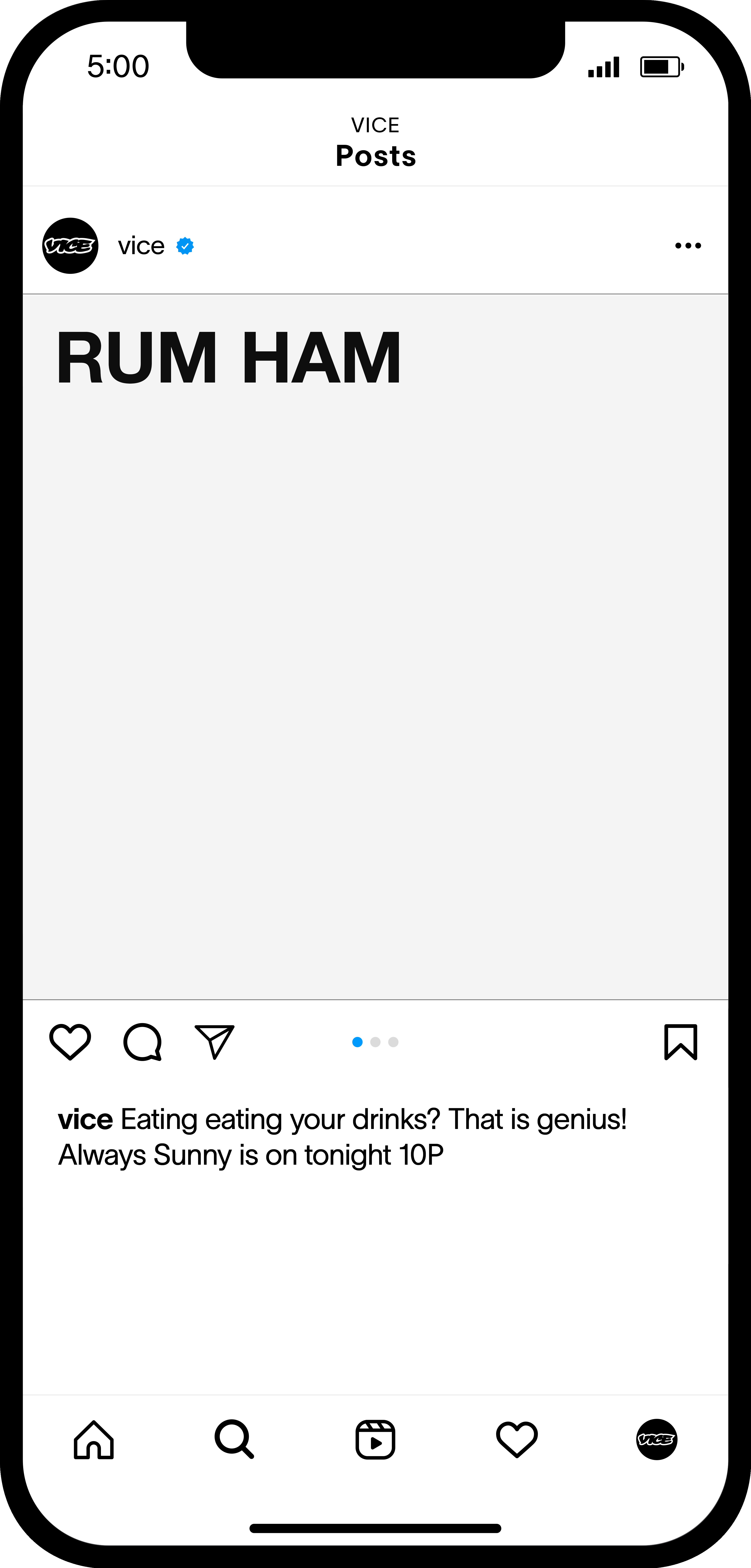751x1568 pixels.
Task: Select the first blue carousel dot
Action: click(358, 1042)
